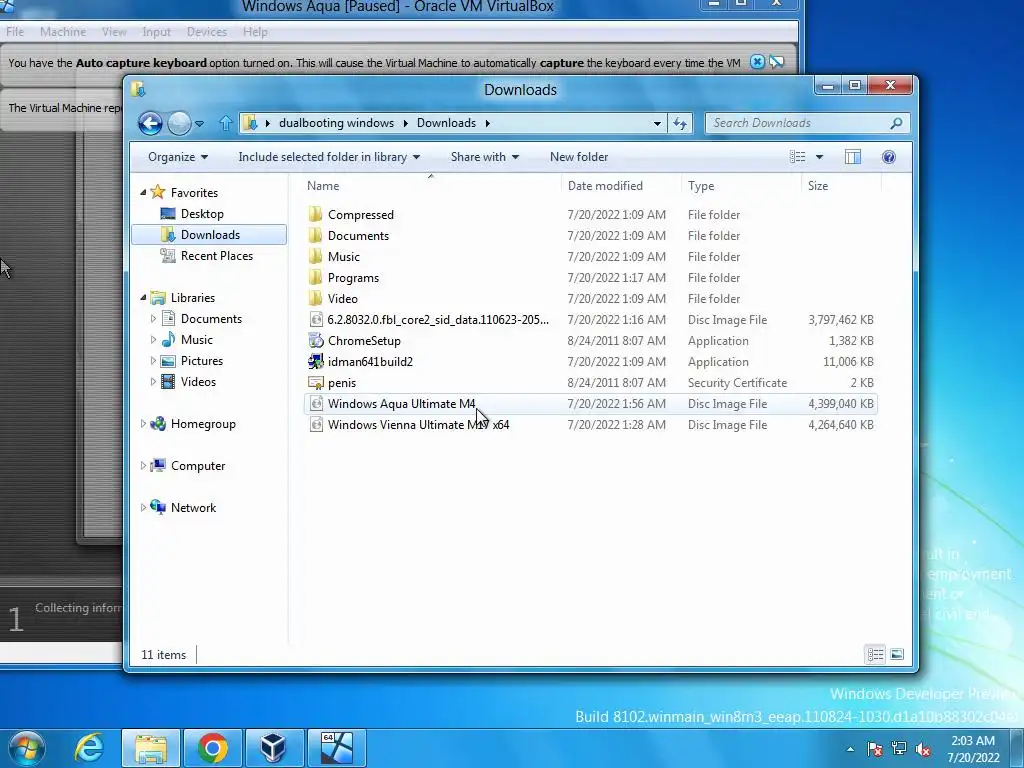Open the view options dropdown arrow
This screenshot has width=1024, height=768.
[819, 157]
